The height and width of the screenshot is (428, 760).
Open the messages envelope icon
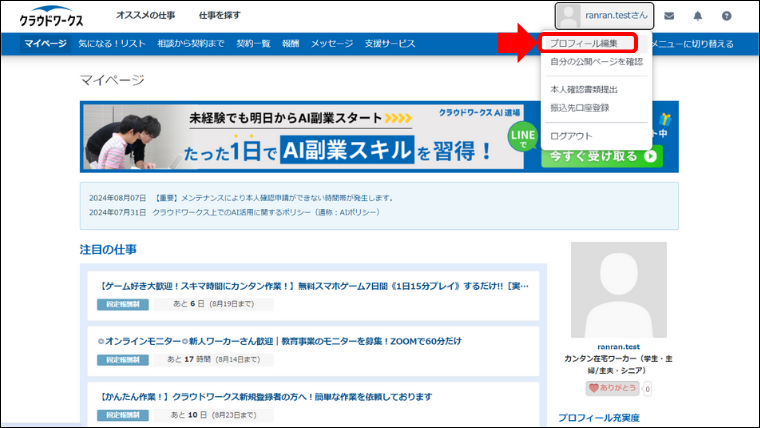pyautogui.click(x=669, y=16)
